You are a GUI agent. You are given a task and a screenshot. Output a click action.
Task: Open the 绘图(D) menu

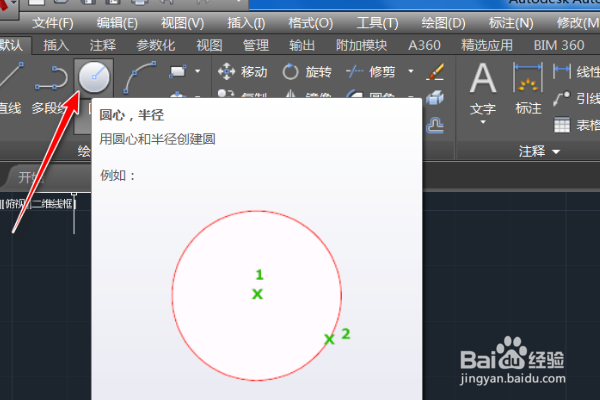[443, 23]
